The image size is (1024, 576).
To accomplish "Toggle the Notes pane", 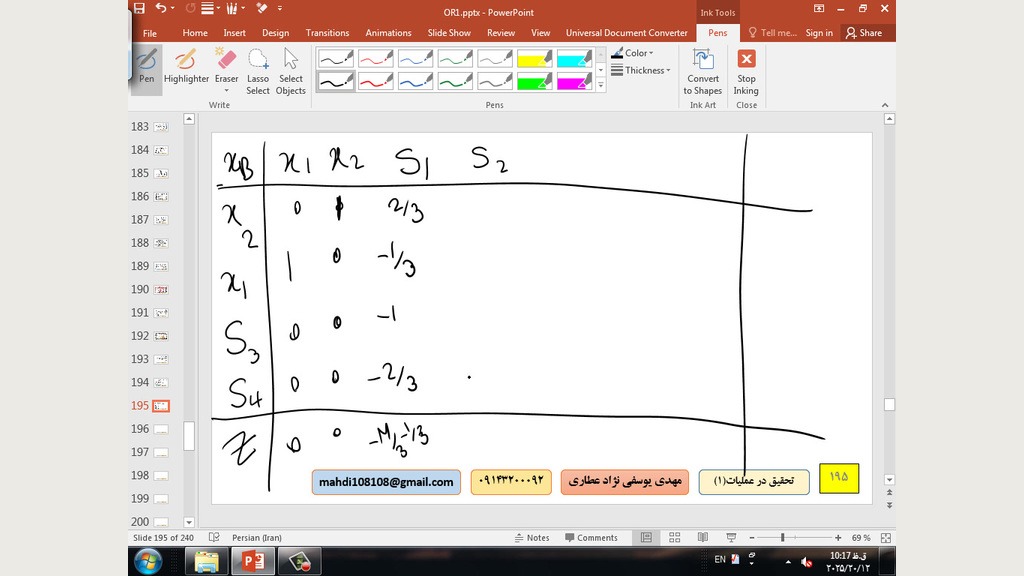I will pyautogui.click(x=531, y=538).
